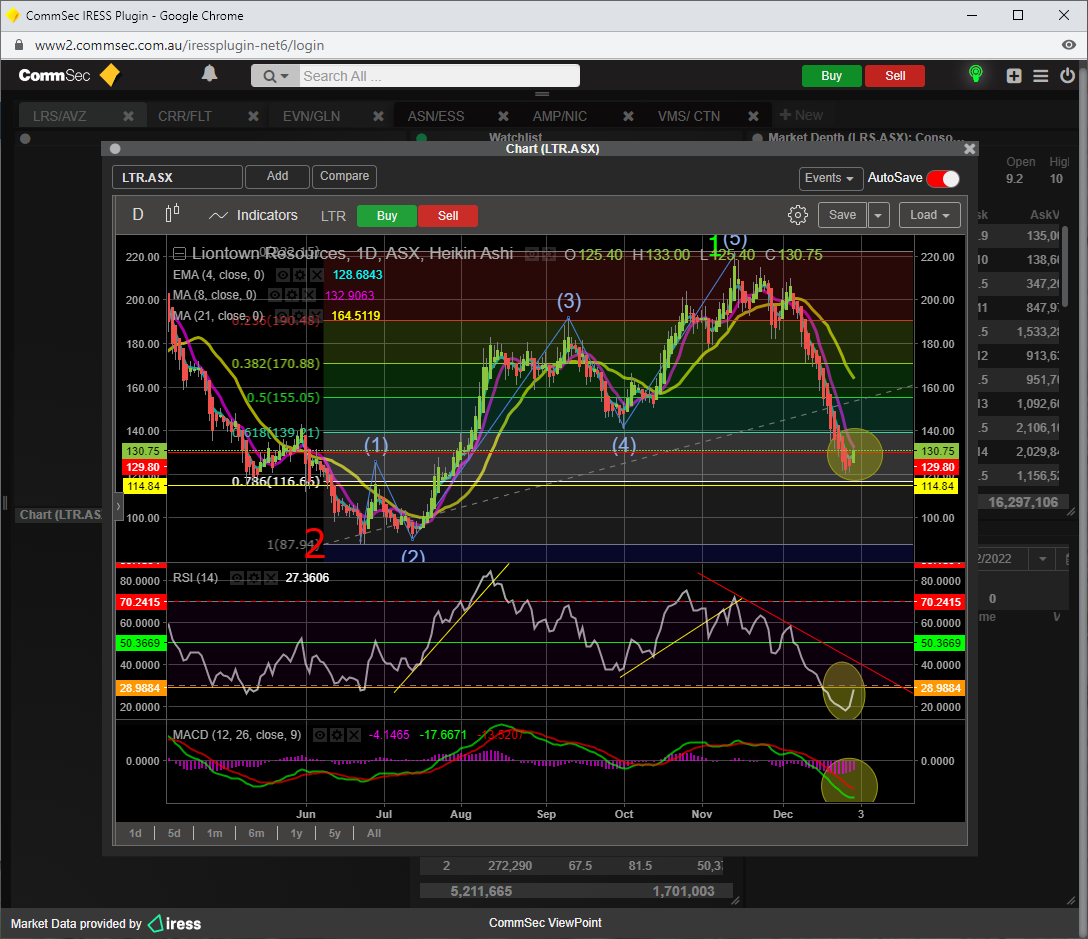Click the red Sell button in chart toolbar
This screenshot has width=1088, height=939.
coord(448,216)
